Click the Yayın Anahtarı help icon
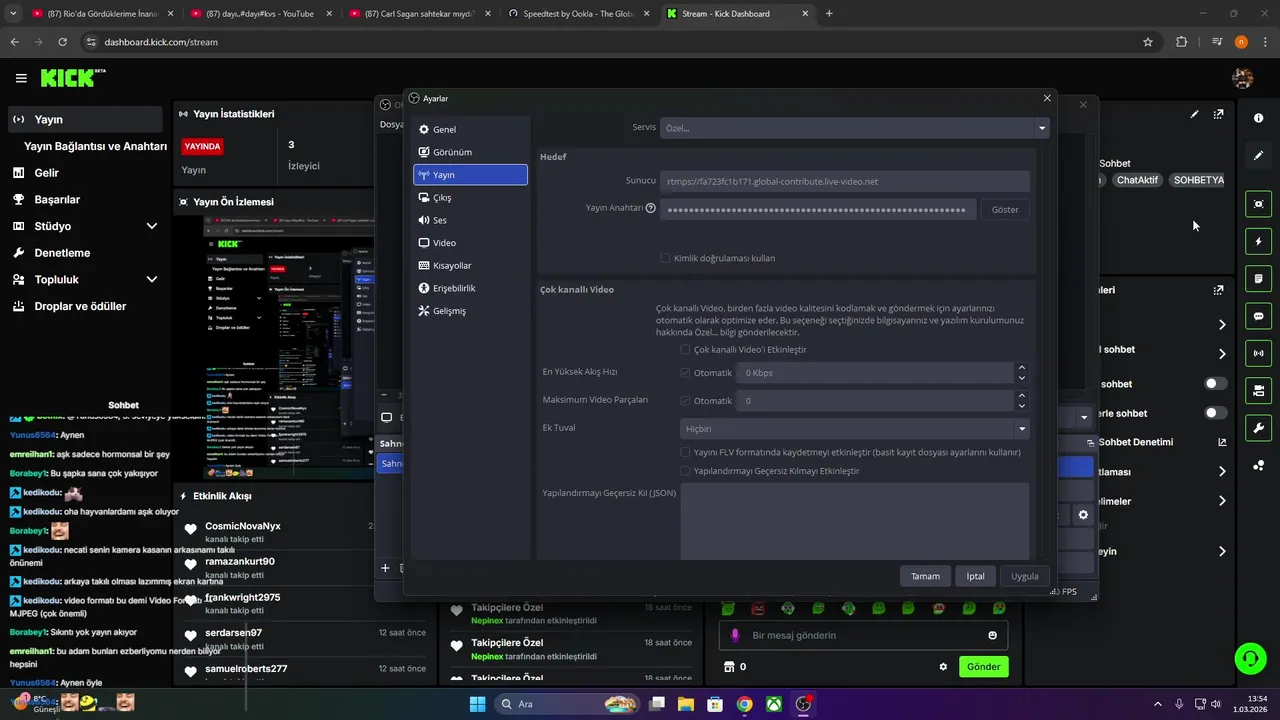Image resolution: width=1280 pixels, height=720 pixels. point(651,208)
